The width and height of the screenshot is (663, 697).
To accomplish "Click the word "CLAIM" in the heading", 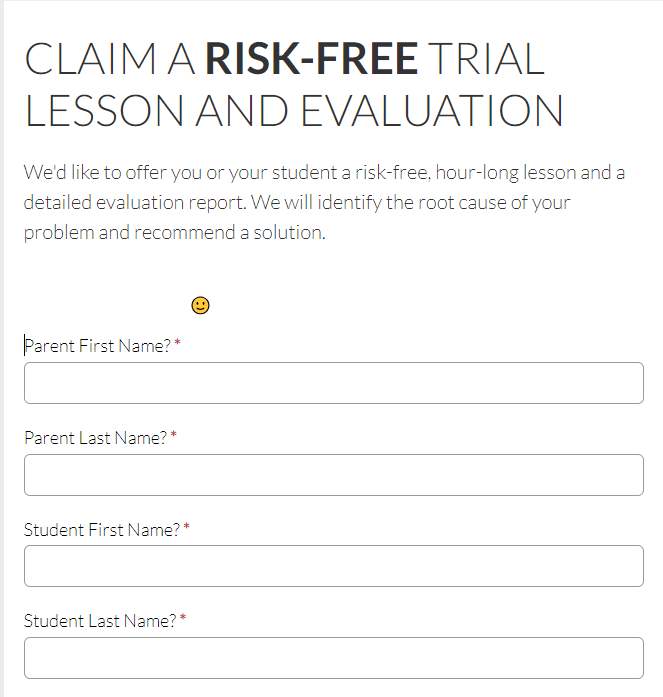I will [90, 59].
